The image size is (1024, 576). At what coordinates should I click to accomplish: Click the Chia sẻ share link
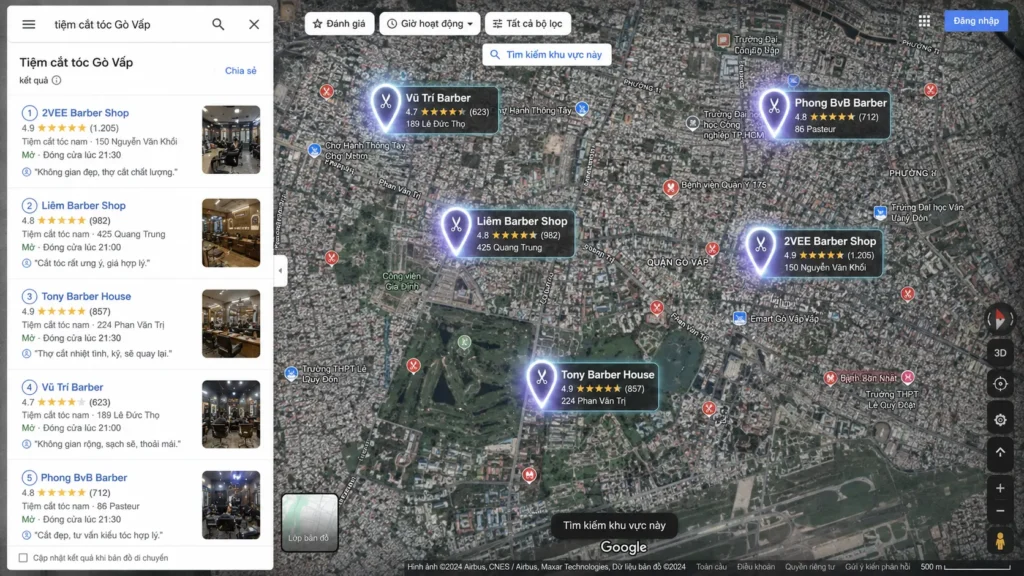tap(240, 71)
